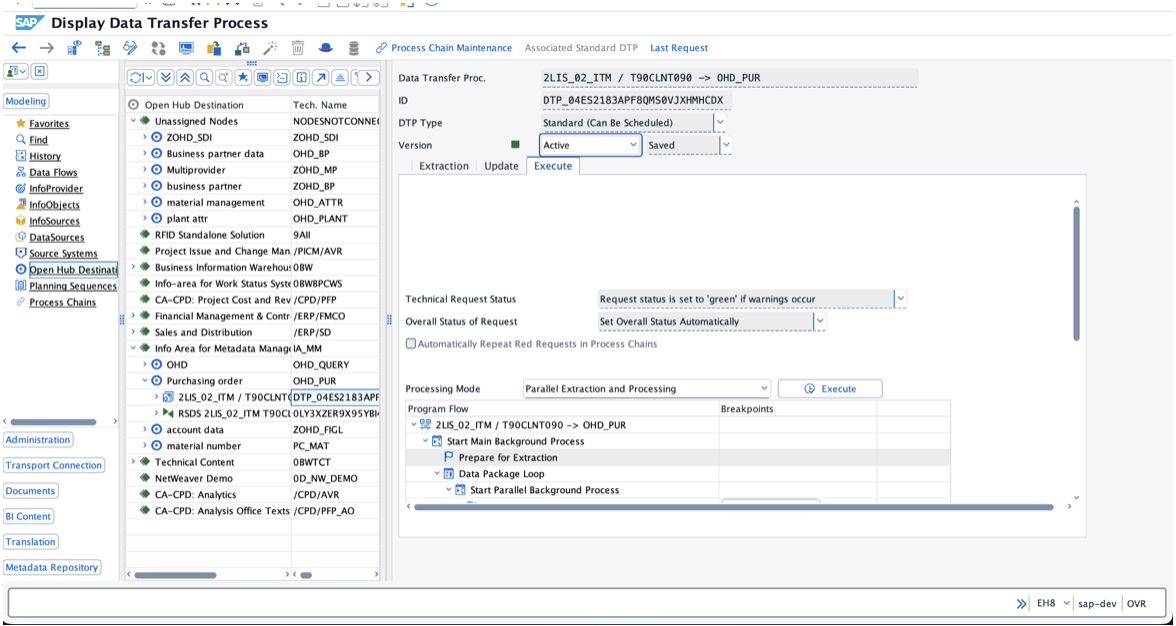Switch to the Update tab
1176x626 pixels.
coord(501,166)
